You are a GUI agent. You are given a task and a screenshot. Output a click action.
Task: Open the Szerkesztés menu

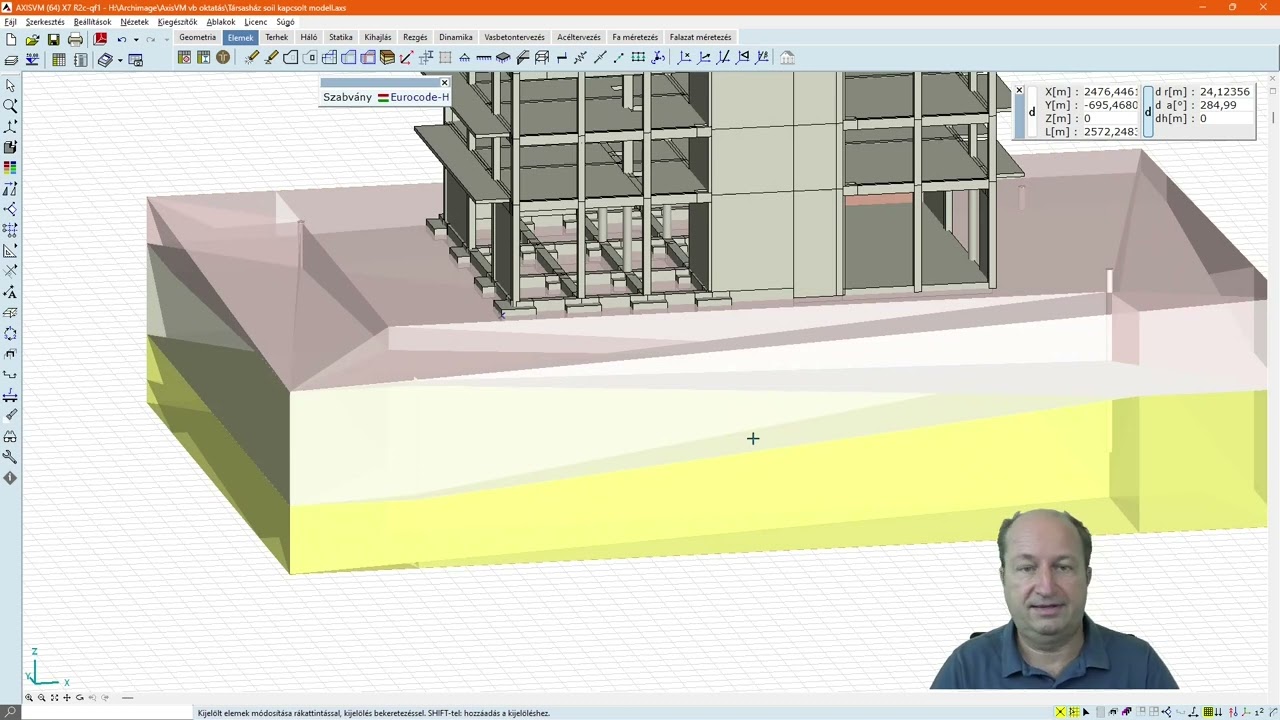coord(45,22)
